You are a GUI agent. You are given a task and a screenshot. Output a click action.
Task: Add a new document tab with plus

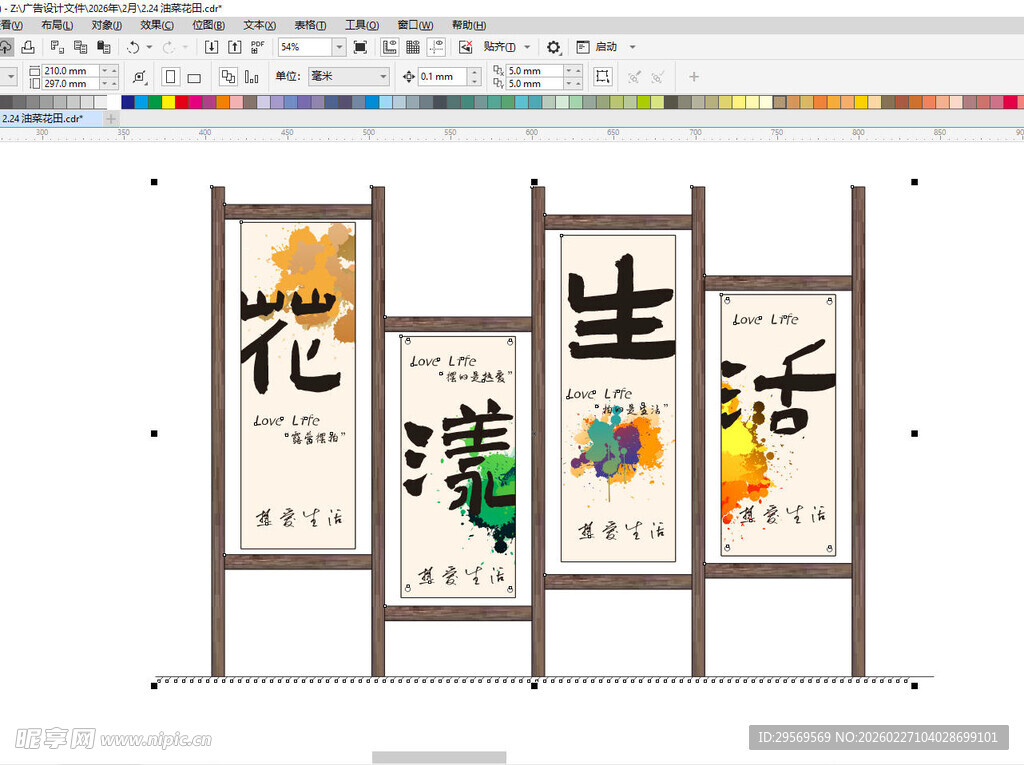coord(111,118)
